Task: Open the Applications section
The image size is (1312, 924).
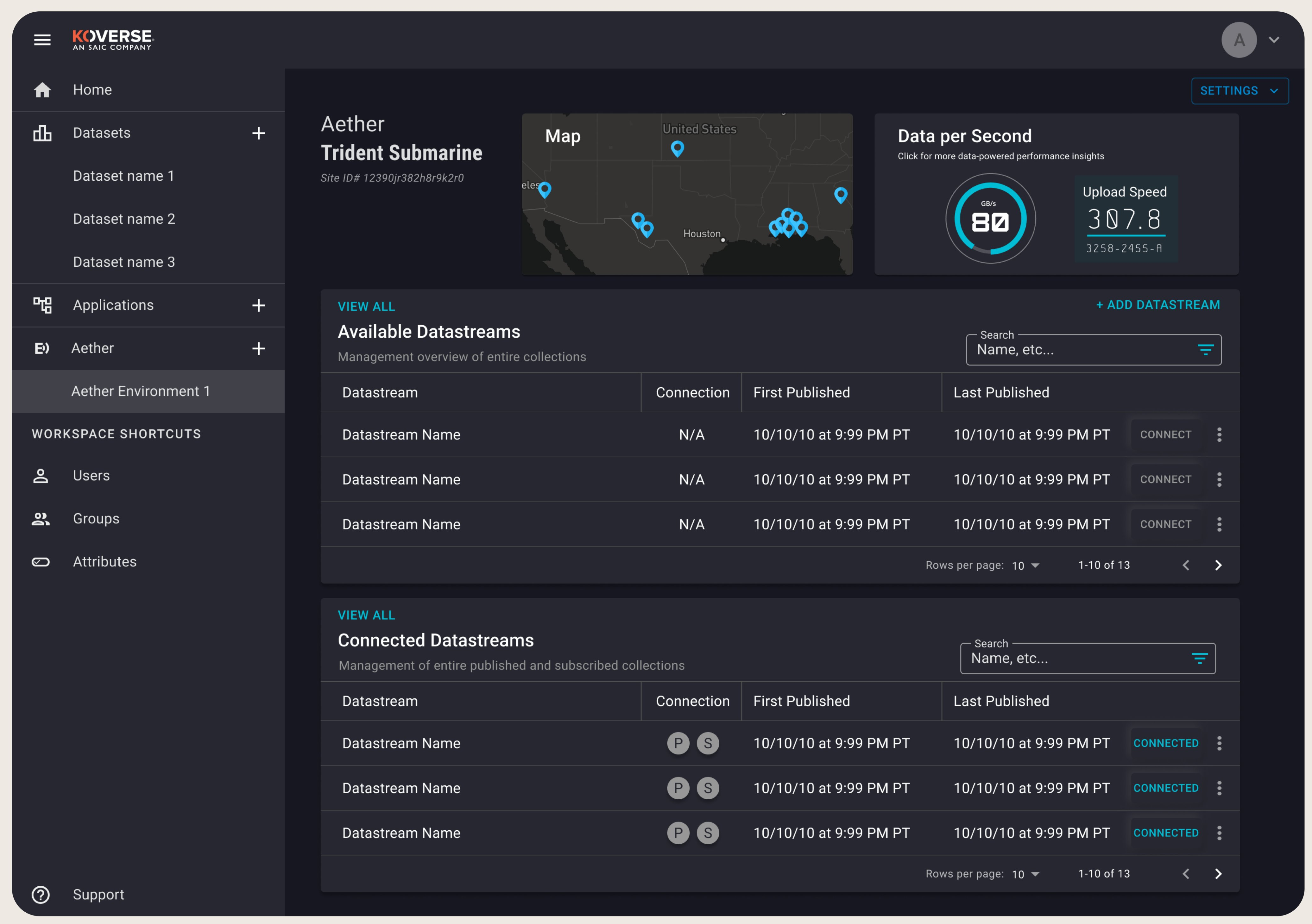Action: (113, 305)
